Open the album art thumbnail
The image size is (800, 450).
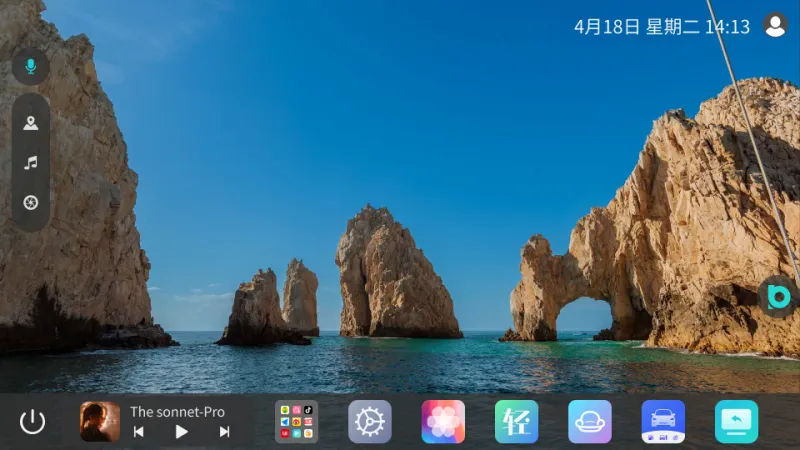click(x=100, y=421)
